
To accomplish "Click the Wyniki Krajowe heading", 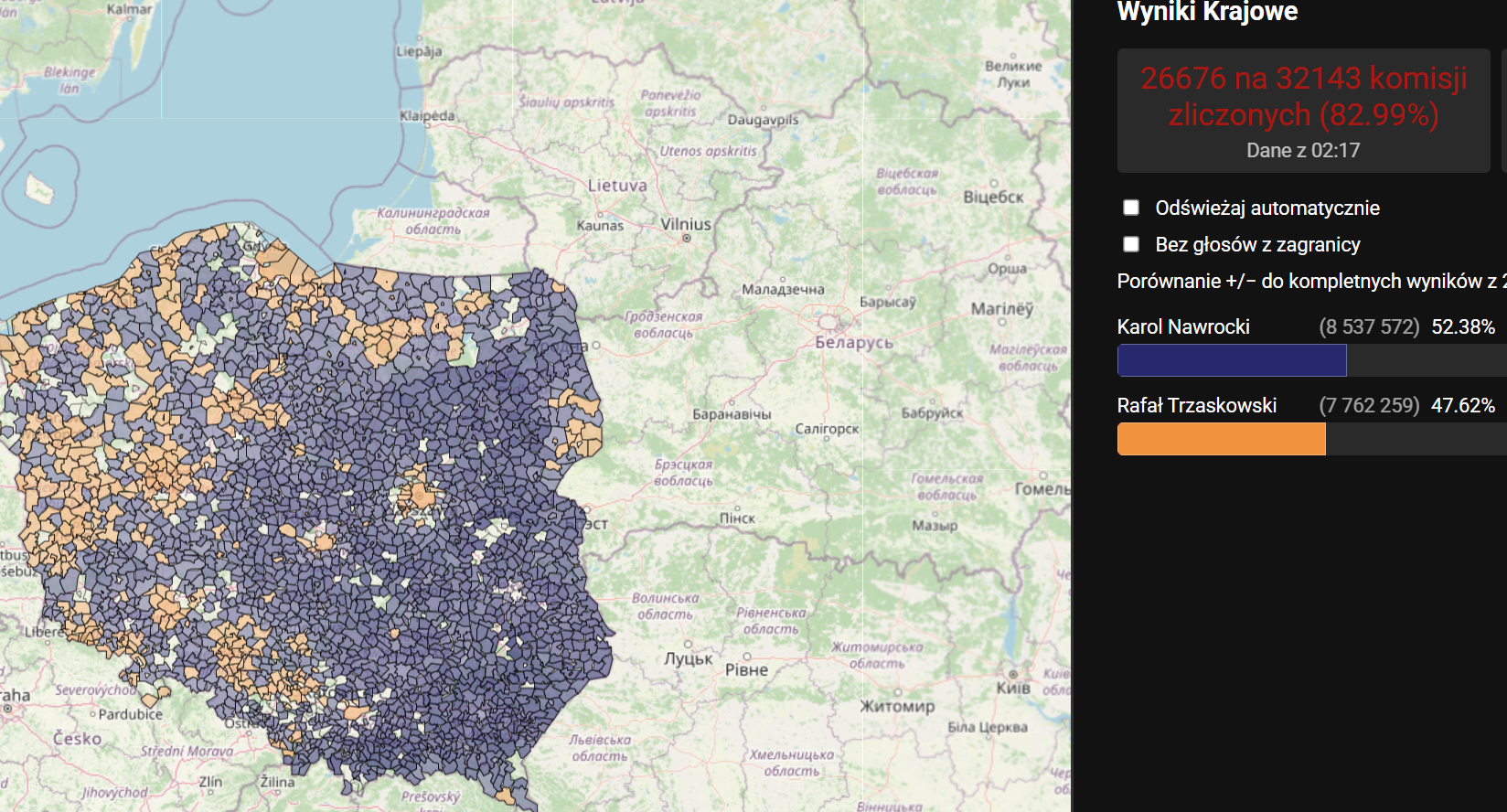I will pyautogui.click(x=1207, y=12).
